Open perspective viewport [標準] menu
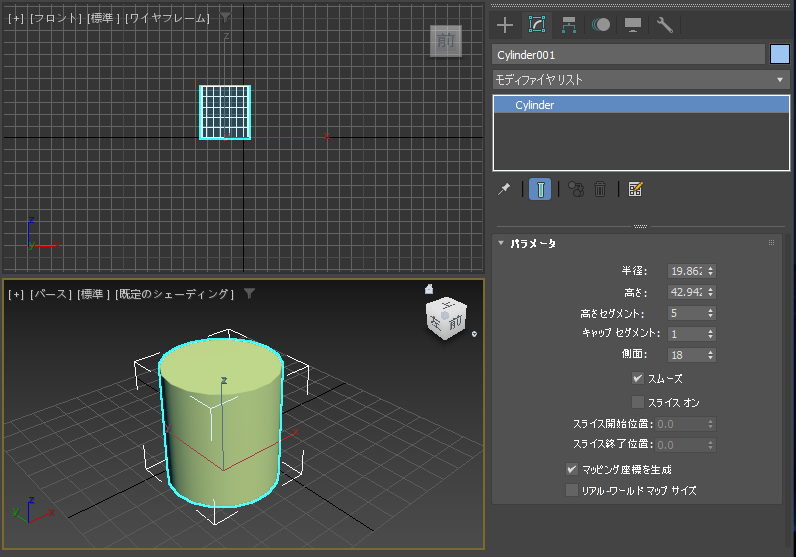 point(93,294)
